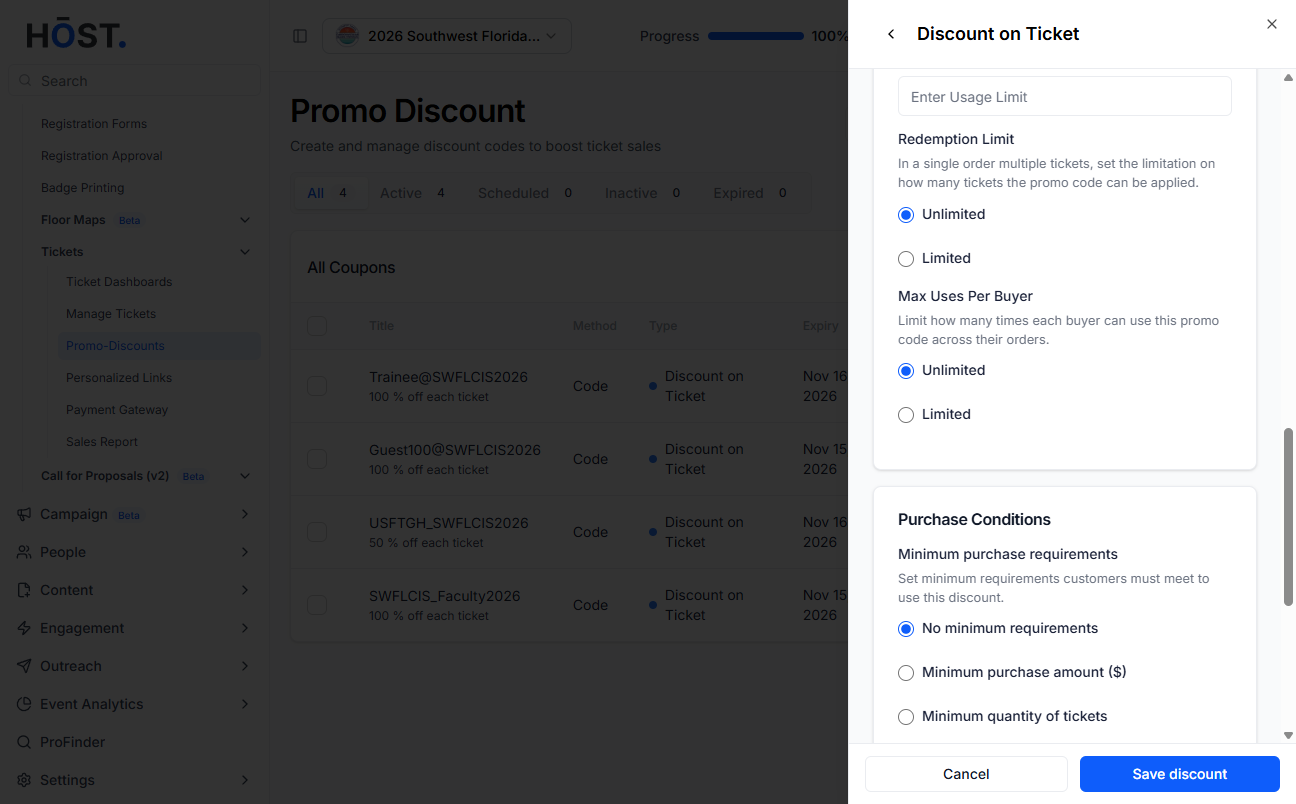Toggle the sidebar collapse icon
Screen dimensions: 1296x804
[300, 36]
